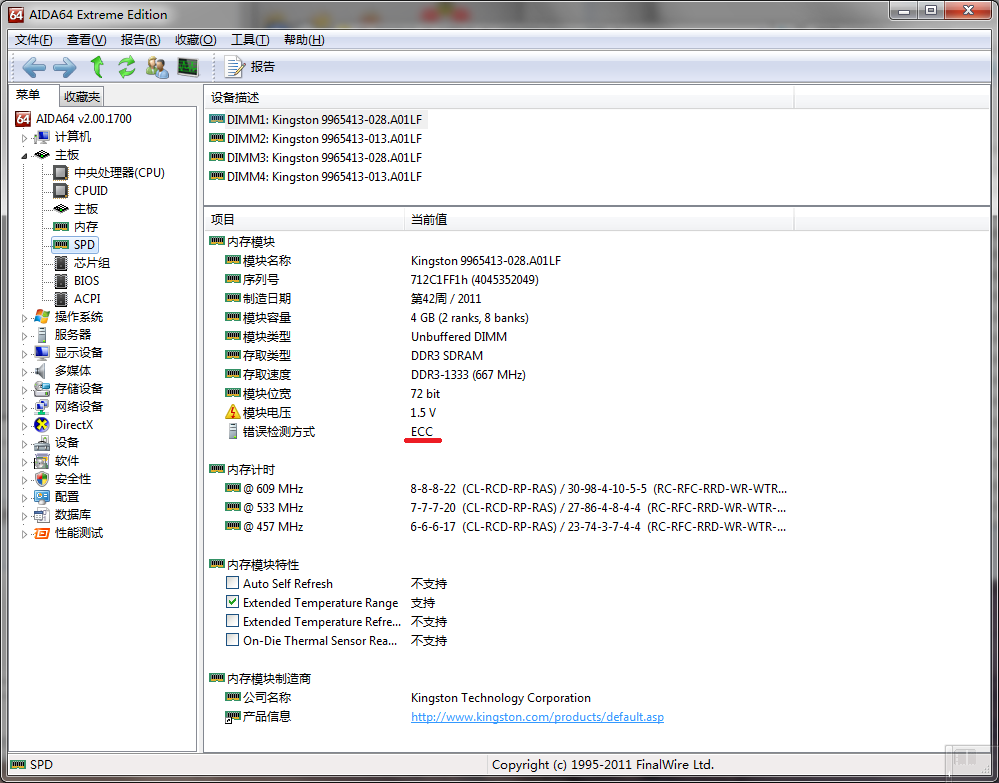This screenshot has height=783, width=999.
Task: Open the 收藏(O) menu
Action: point(196,40)
